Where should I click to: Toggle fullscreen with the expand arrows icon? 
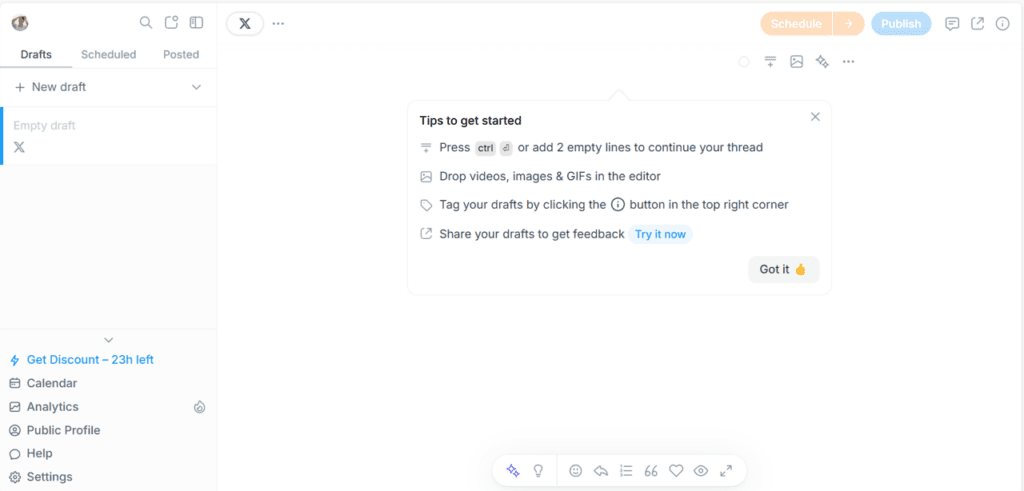tap(726, 470)
